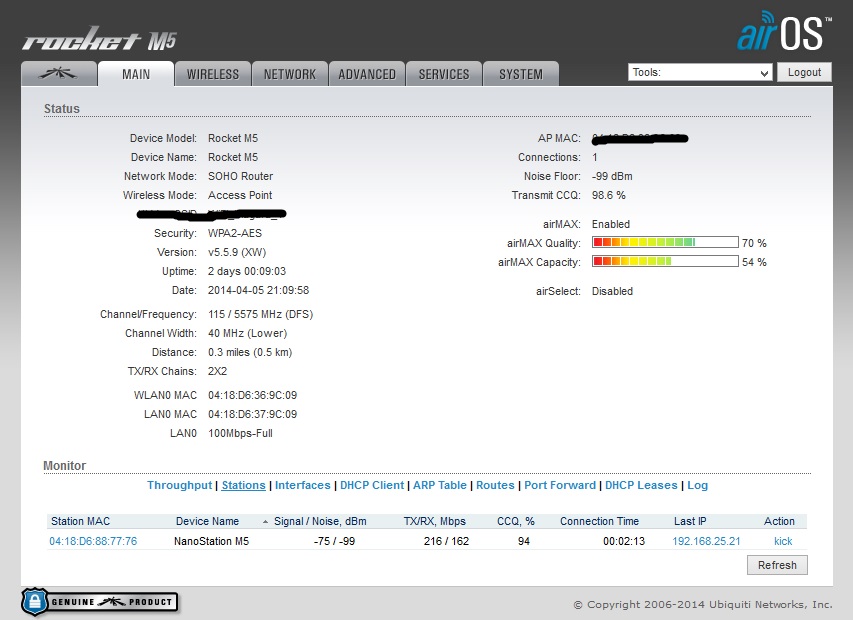This screenshot has width=853, height=620.
Task: Sort stations by Device Name column
Action: pos(207,521)
